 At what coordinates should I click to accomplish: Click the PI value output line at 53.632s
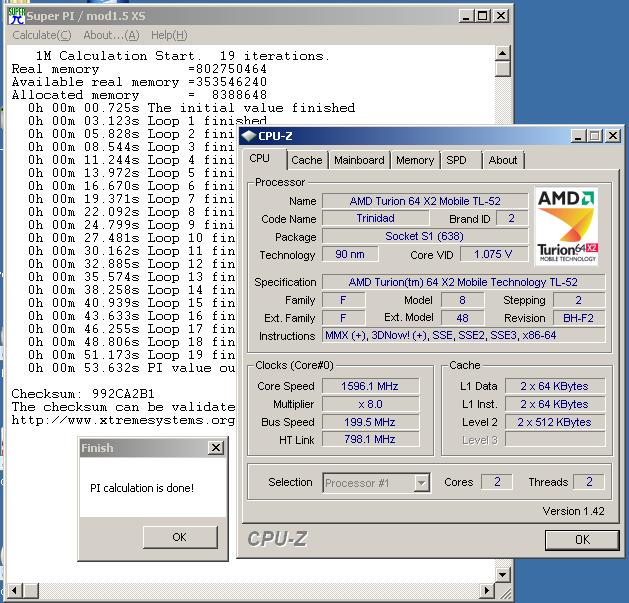tap(132, 368)
